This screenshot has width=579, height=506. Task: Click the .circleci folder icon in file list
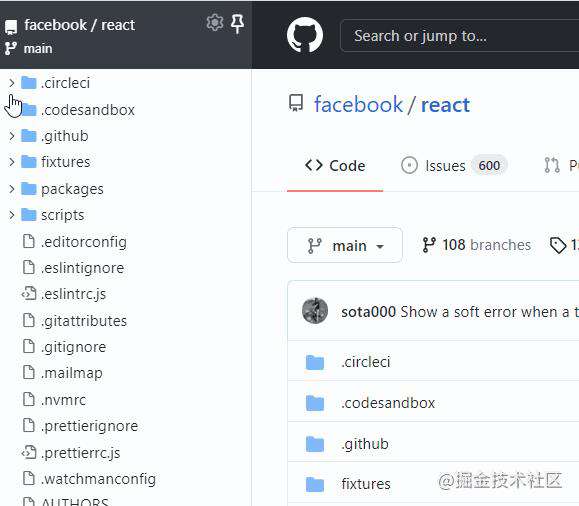coord(315,362)
